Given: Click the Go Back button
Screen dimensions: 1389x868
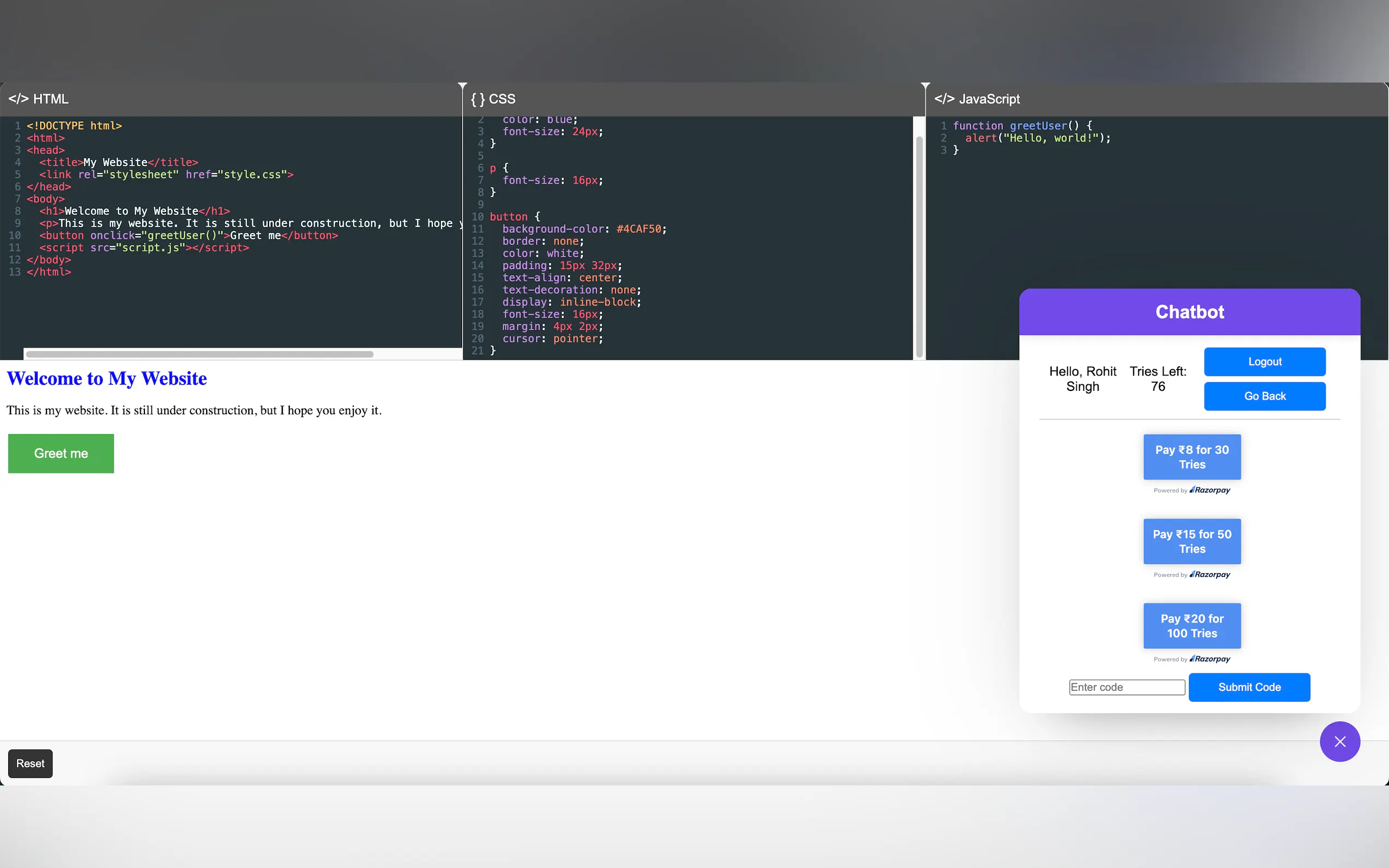Looking at the screenshot, I should point(1264,396).
